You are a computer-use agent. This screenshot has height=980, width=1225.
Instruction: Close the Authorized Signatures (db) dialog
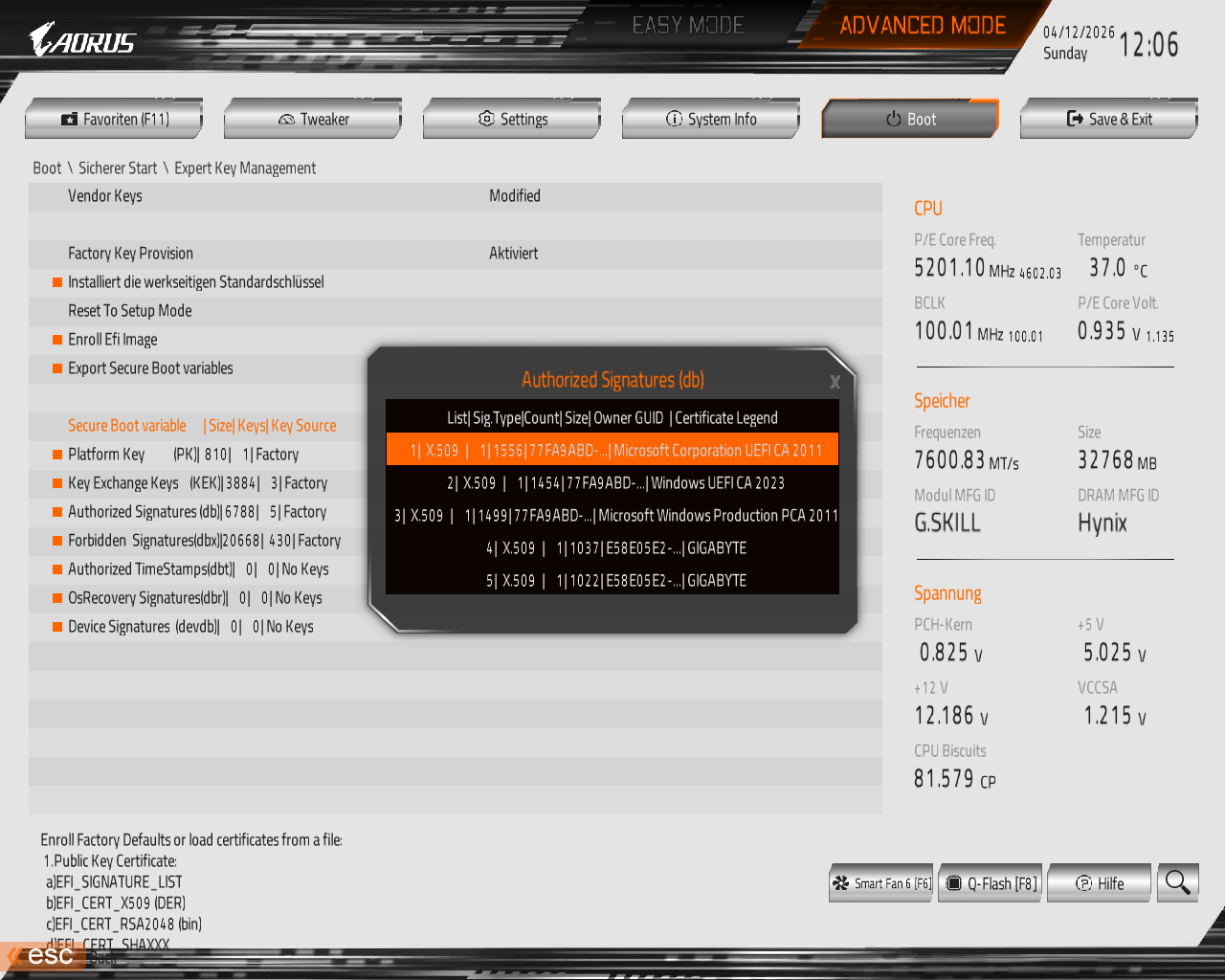pos(835,382)
